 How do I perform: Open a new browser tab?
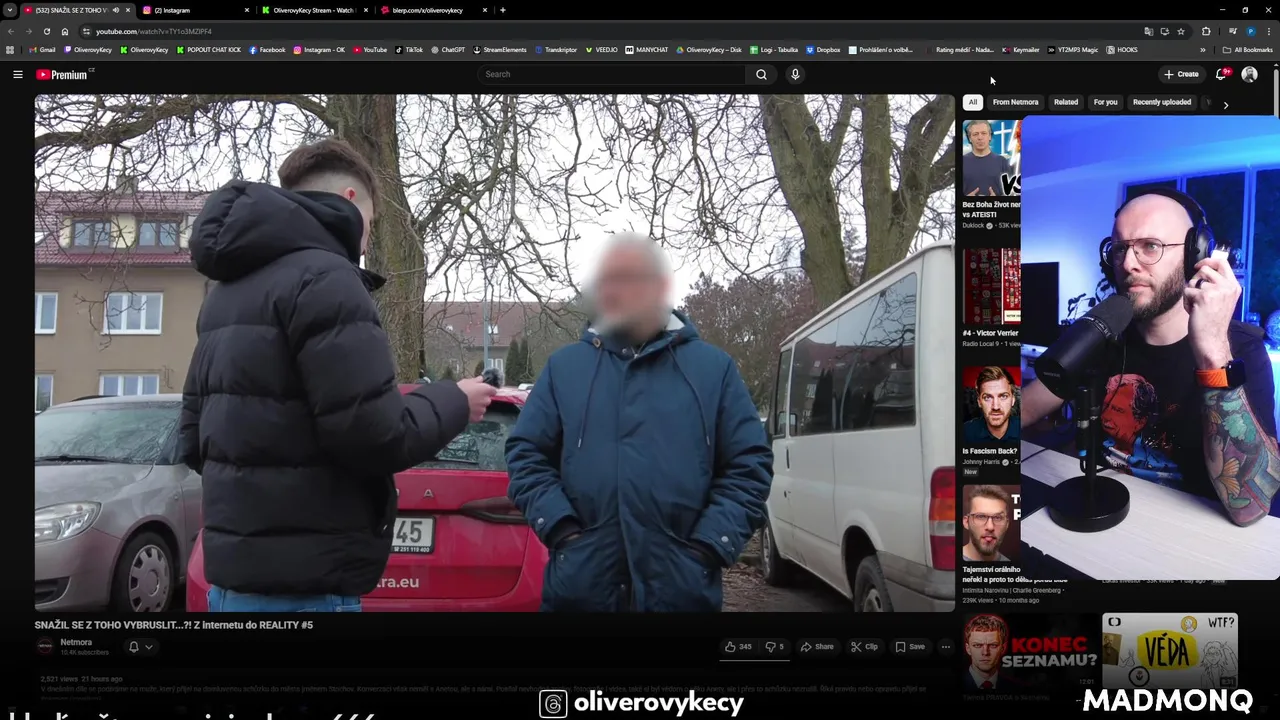[x=502, y=10]
